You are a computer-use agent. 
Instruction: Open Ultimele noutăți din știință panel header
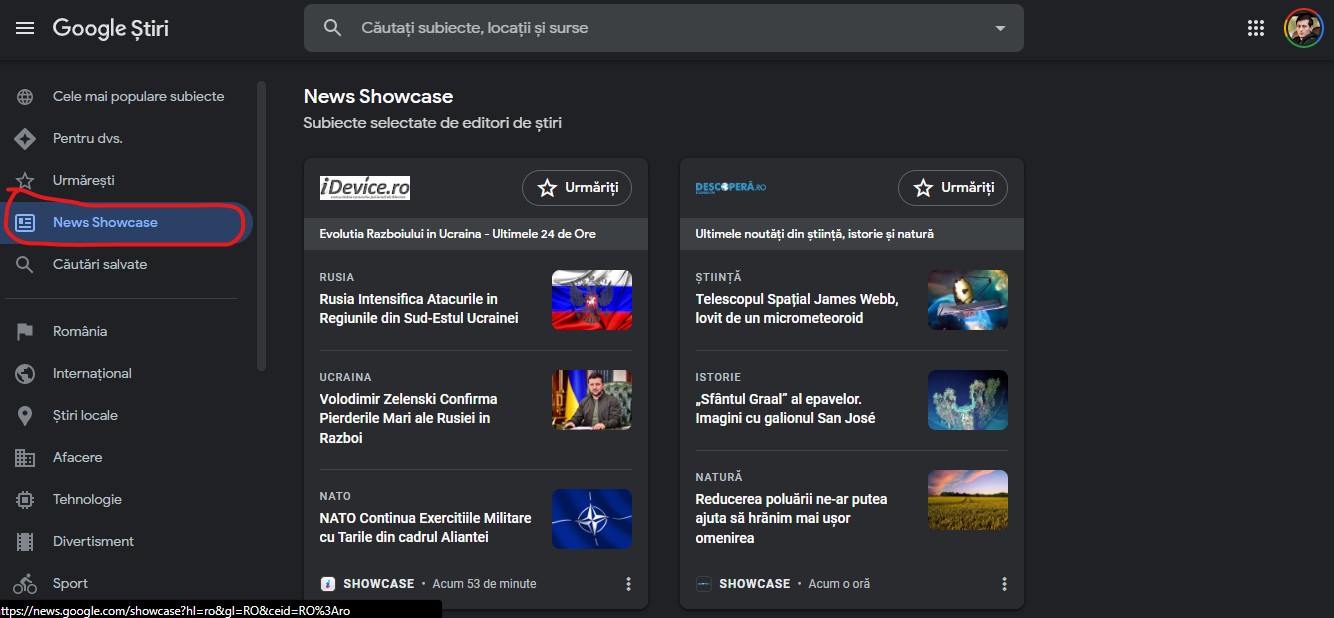pyautogui.click(x=852, y=234)
